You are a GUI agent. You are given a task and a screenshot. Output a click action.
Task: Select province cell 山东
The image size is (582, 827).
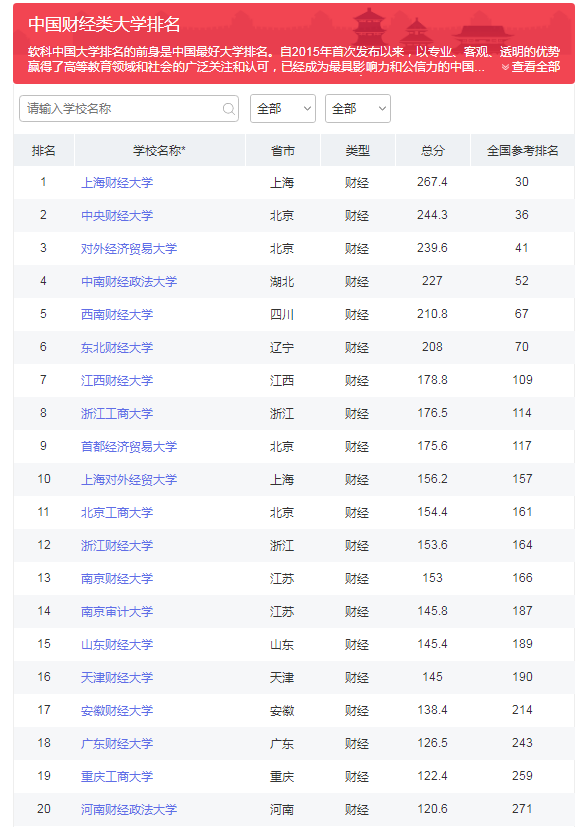282,644
